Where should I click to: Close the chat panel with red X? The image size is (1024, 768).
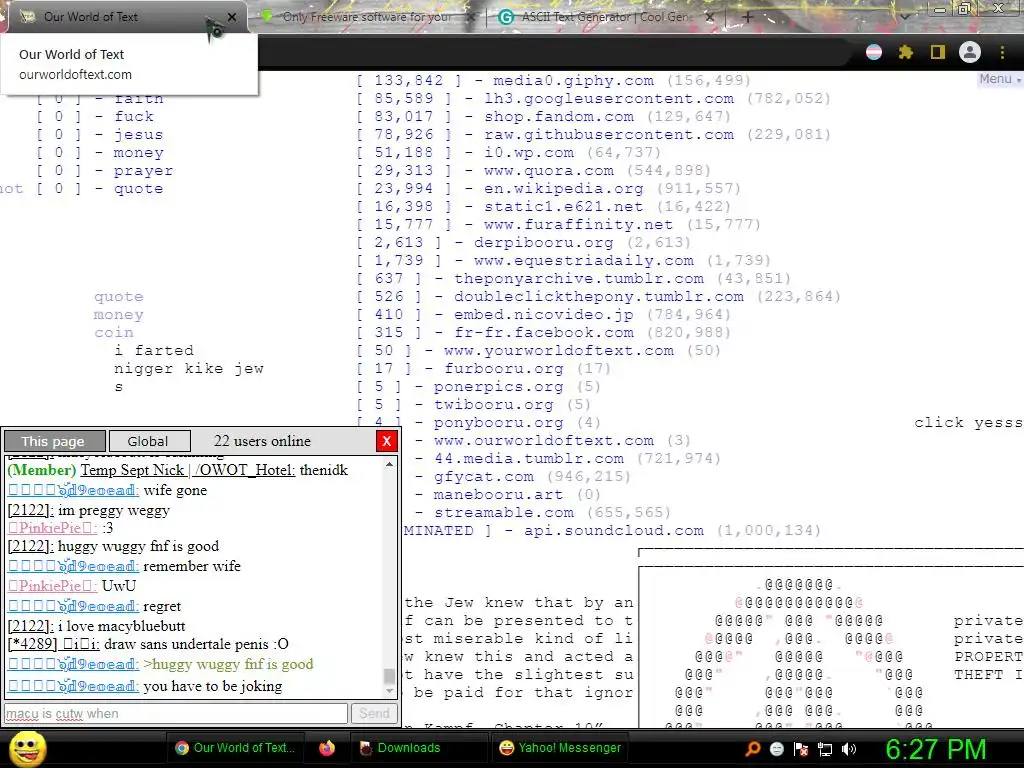click(387, 441)
